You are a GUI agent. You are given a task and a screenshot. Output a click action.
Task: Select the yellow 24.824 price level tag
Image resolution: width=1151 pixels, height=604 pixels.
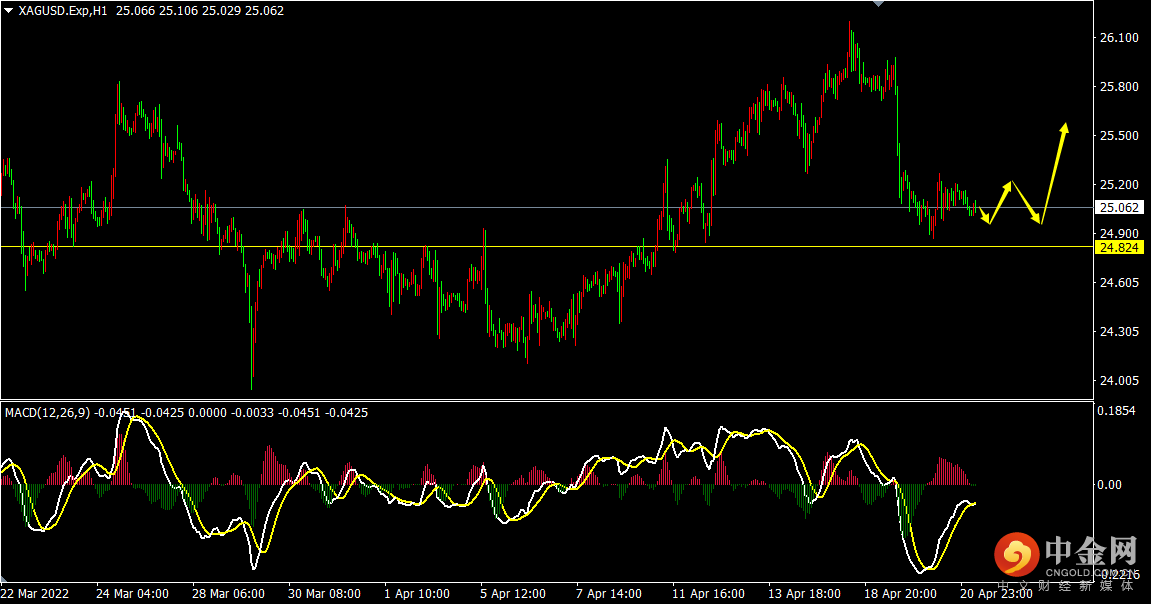coord(1118,247)
